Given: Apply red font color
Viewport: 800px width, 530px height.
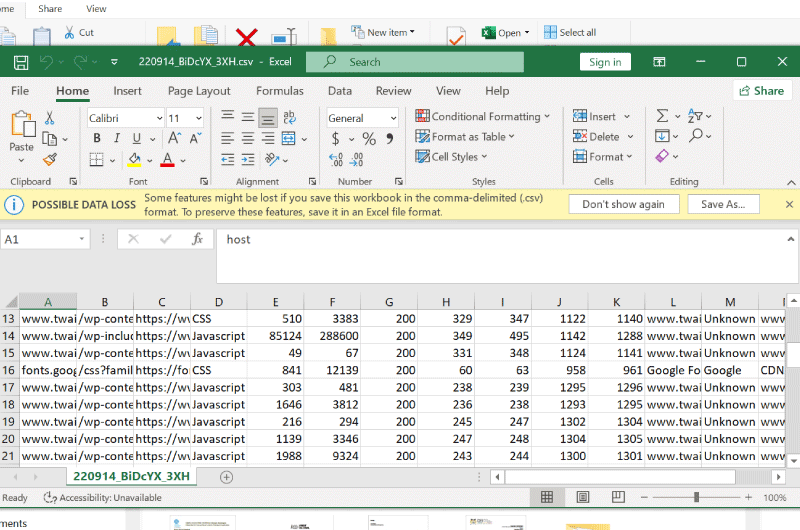Looking at the screenshot, I should [167, 160].
